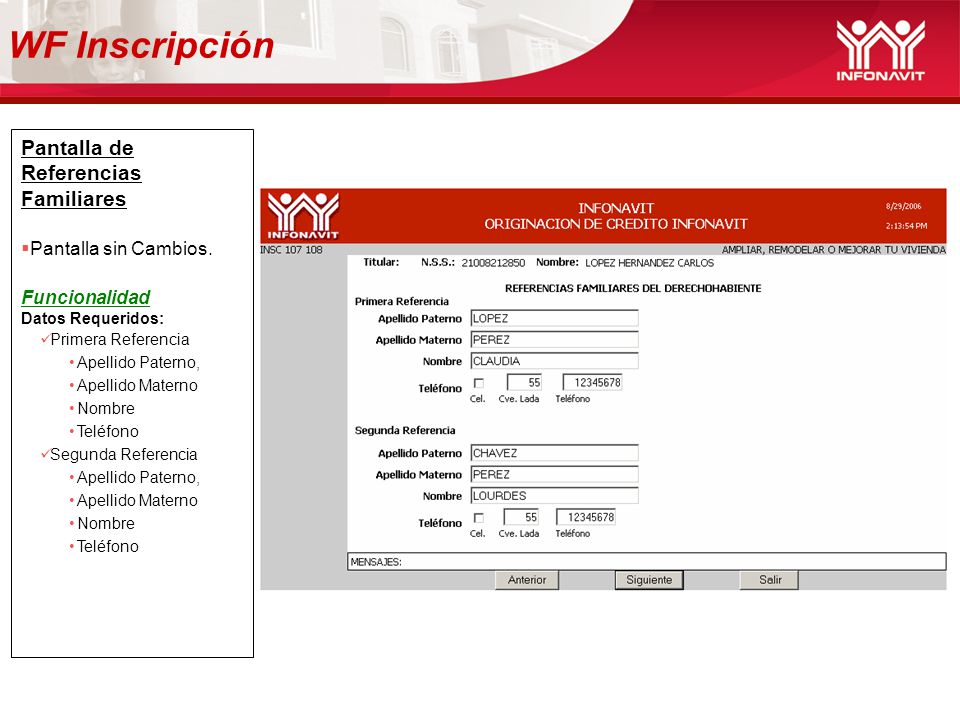This screenshot has width=960, height=720.
Task: Click the first reference Cve. Lada field
Action: (524, 383)
